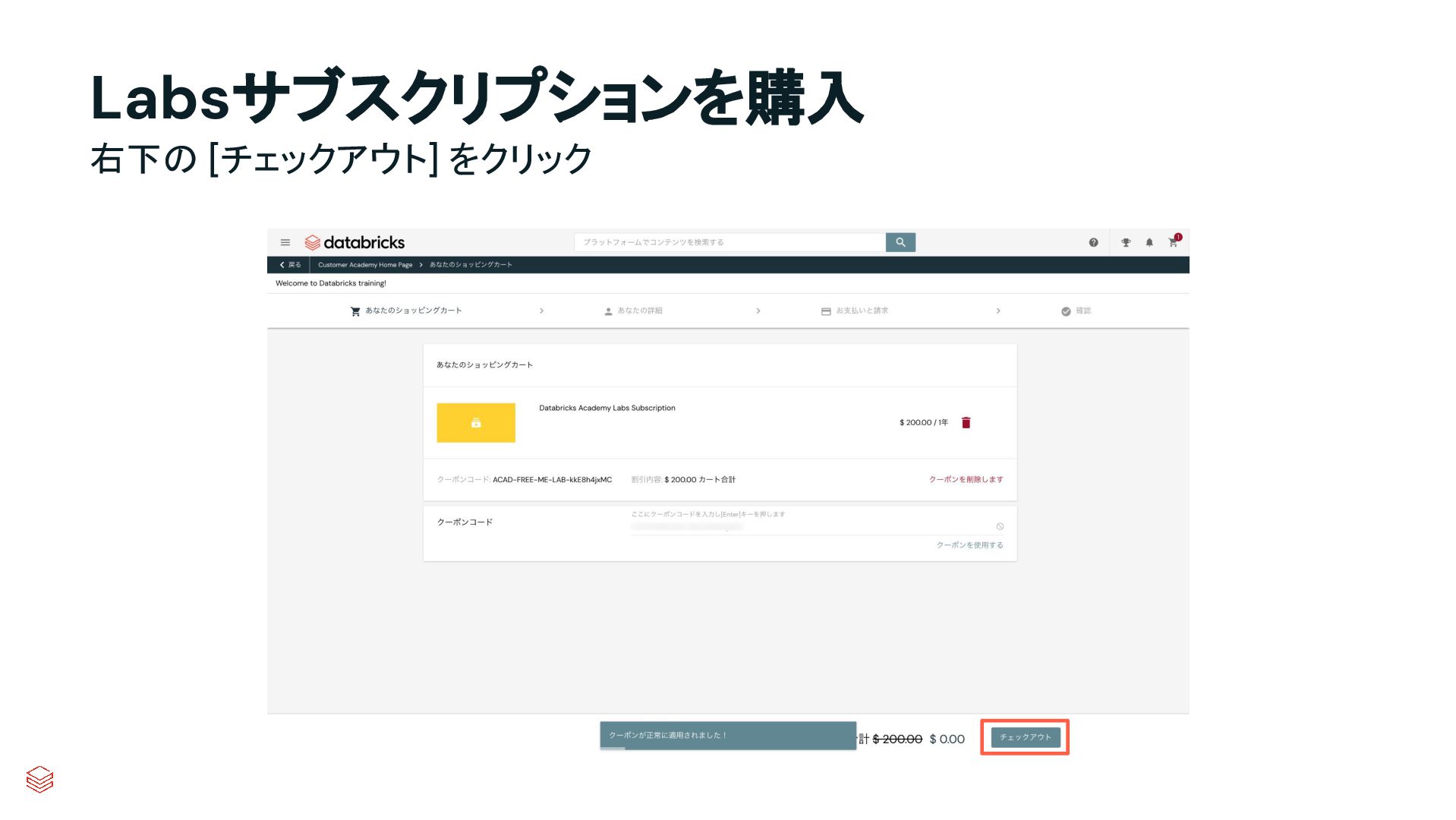
Task: Click coupon code ACAD-FREE-ME-LAB-kkE8h4jxMC text
Action: [552, 480]
